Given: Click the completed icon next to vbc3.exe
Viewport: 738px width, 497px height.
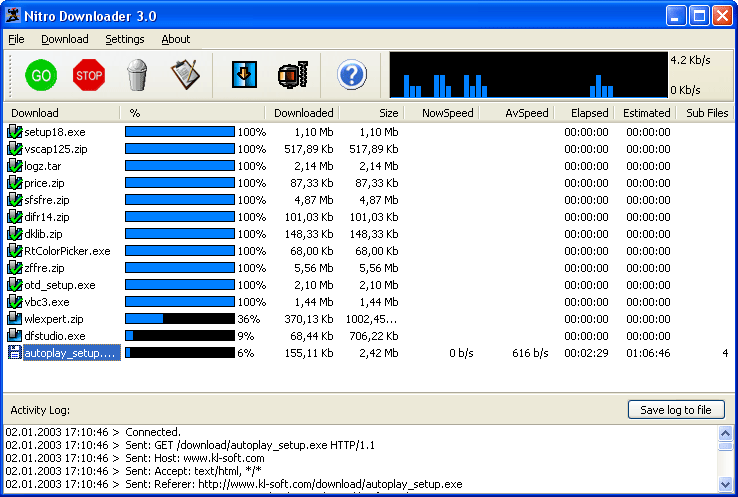Looking at the screenshot, I should (x=15, y=301).
